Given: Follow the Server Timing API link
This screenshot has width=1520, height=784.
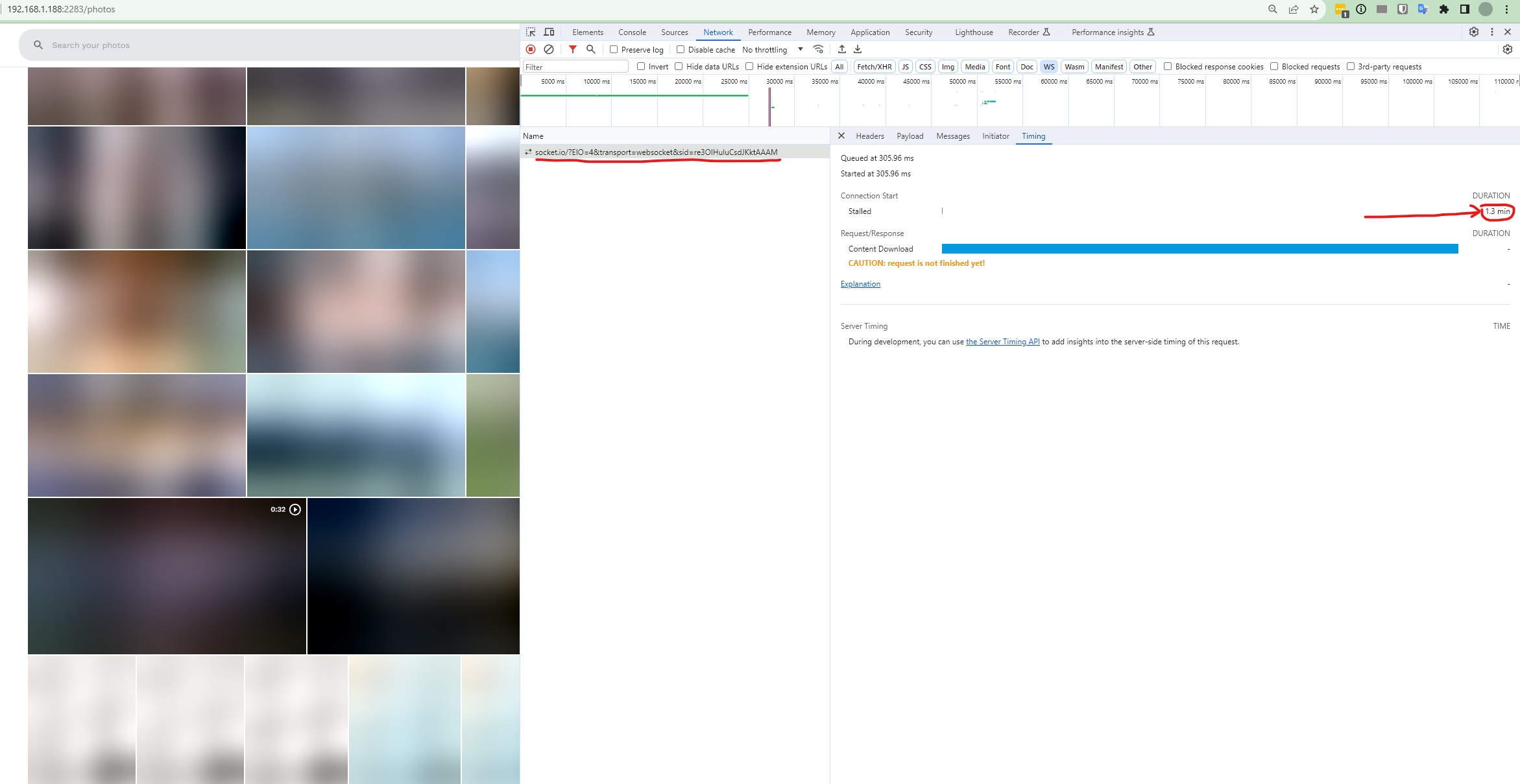Looking at the screenshot, I should click(x=1002, y=342).
